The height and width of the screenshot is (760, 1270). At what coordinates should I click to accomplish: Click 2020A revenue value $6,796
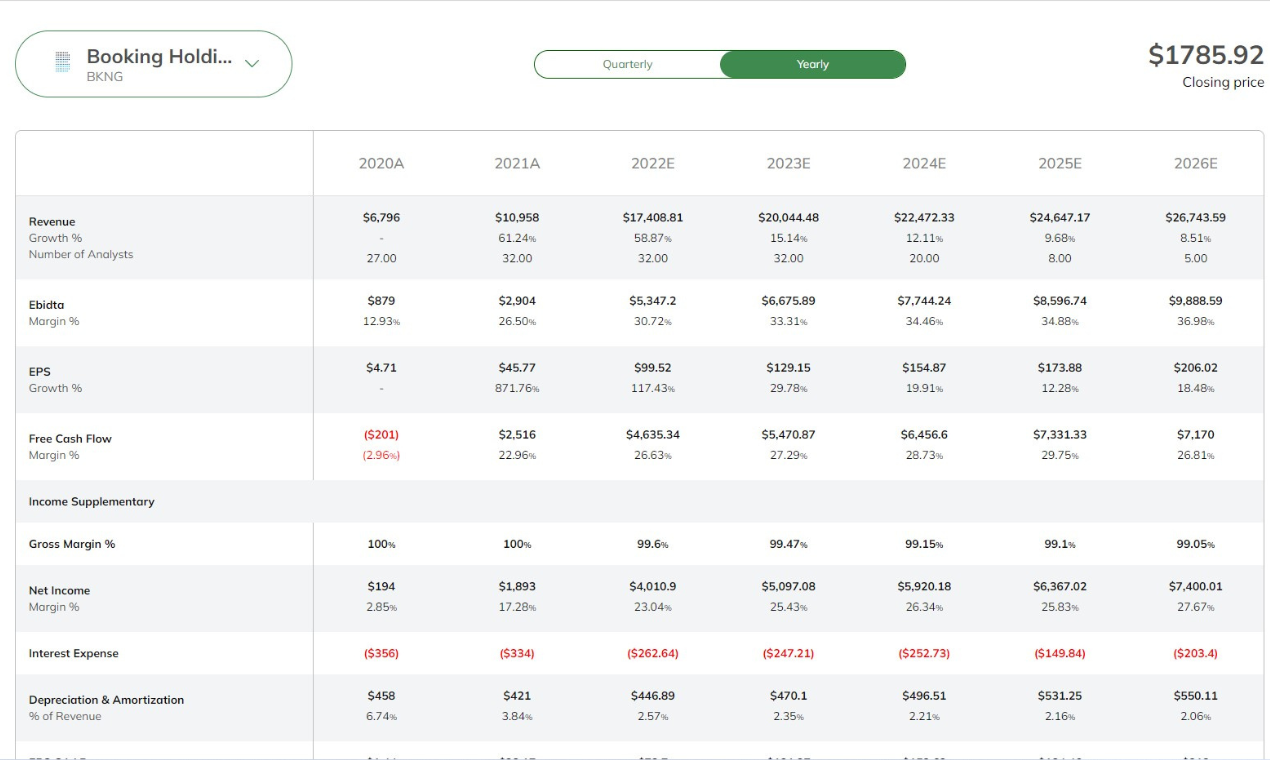(x=381, y=217)
